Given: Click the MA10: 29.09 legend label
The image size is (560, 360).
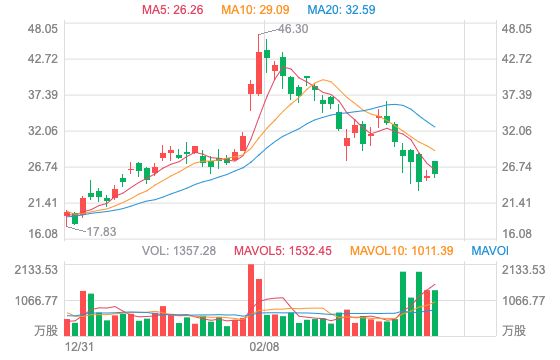Looking at the screenshot, I should click(255, 10).
